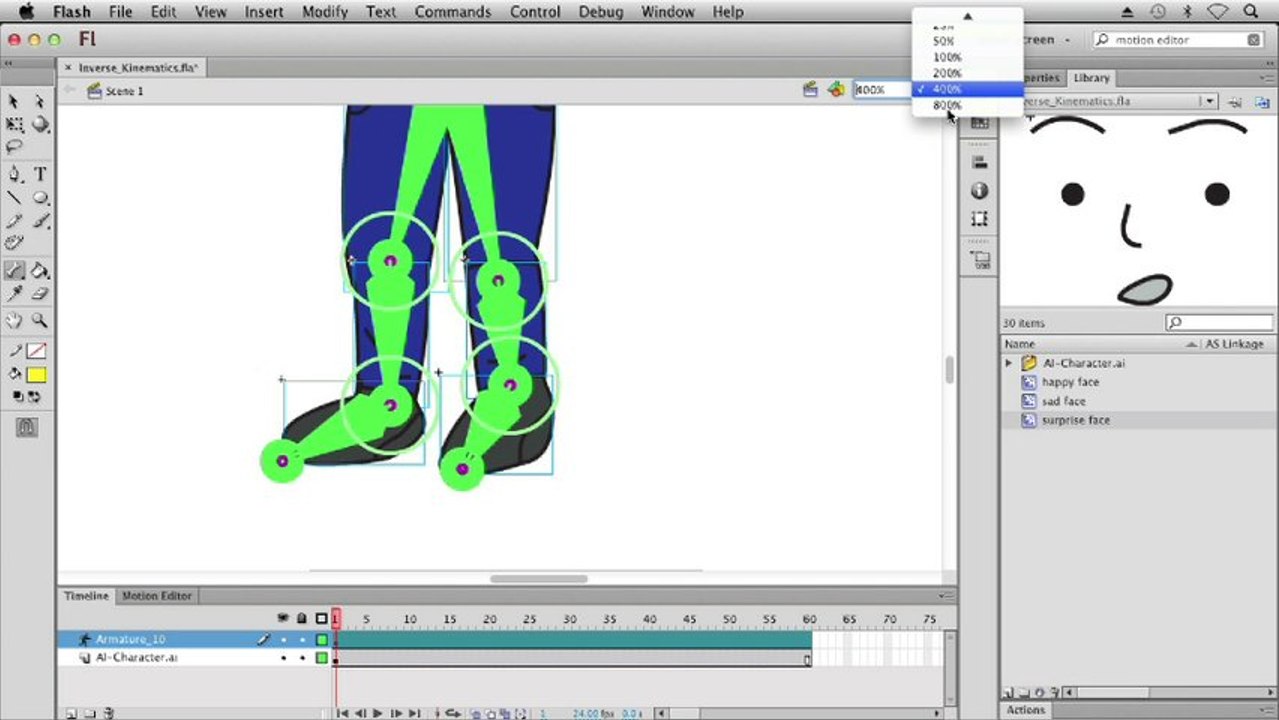Open the Modify menu

click(x=324, y=12)
